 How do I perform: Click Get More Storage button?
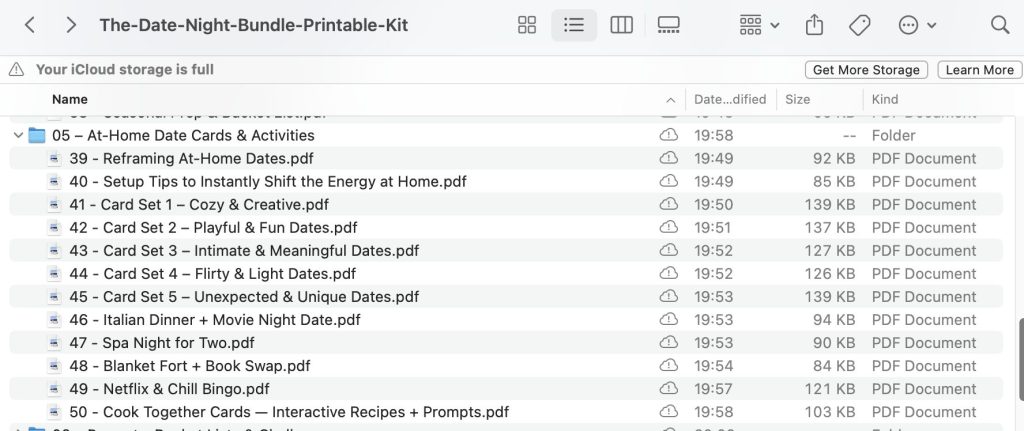coord(866,70)
